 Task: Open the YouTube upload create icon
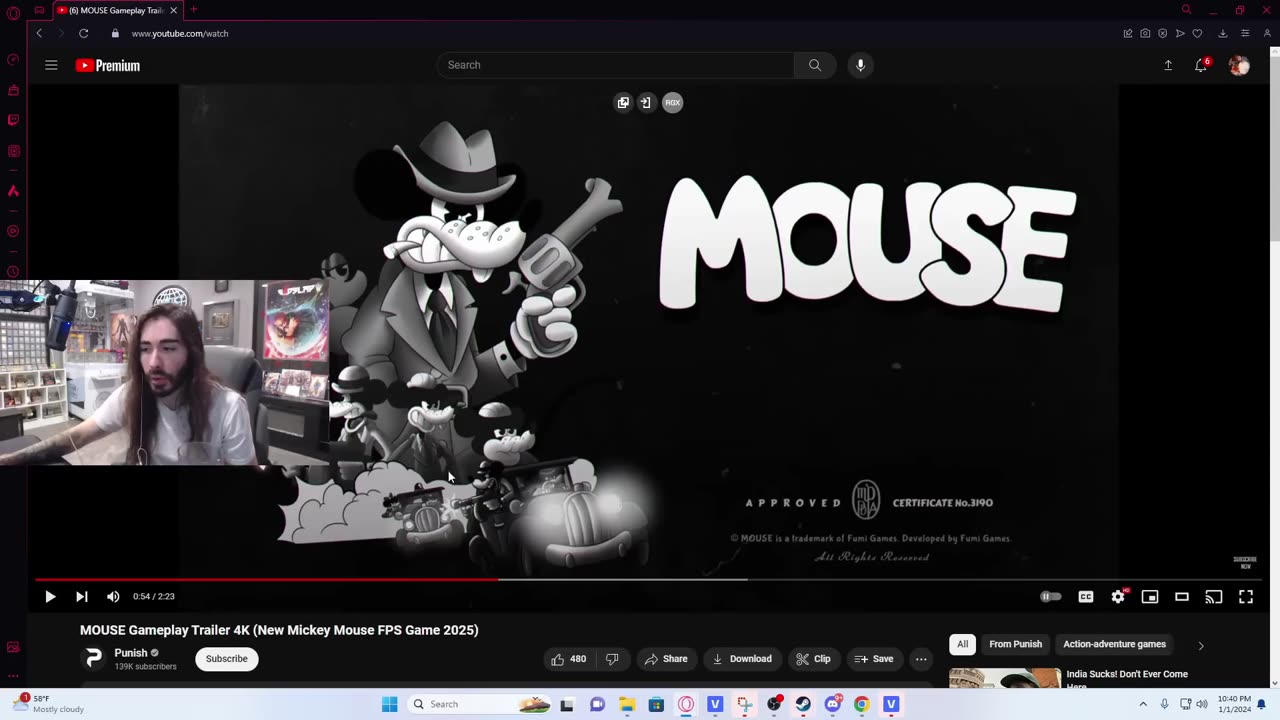pyautogui.click(x=1168, y=65)
